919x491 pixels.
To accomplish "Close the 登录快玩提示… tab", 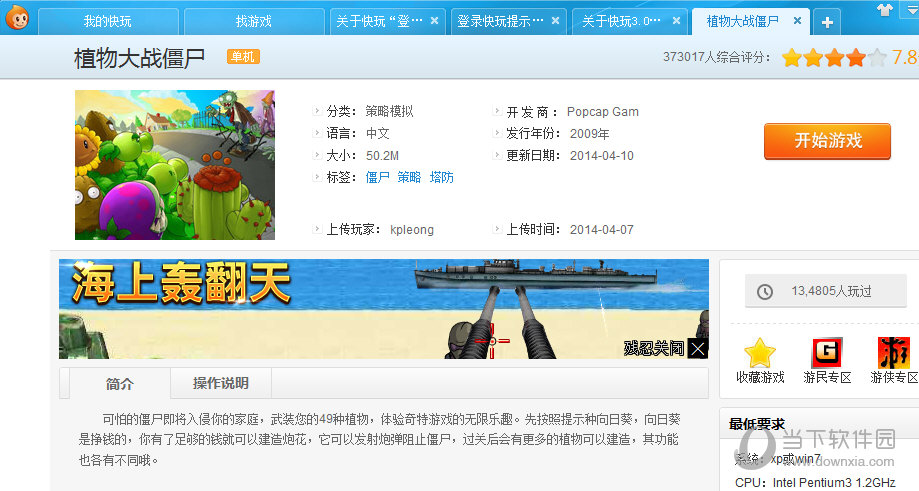I will (555, 21).
